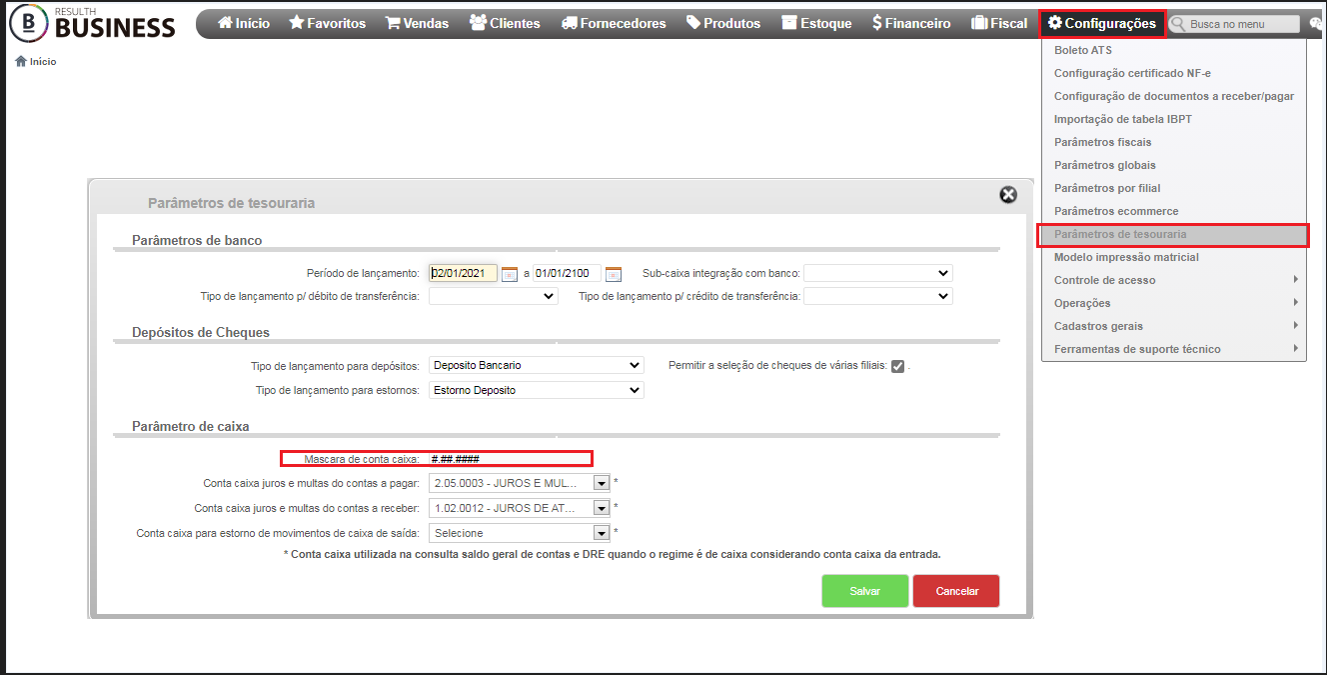Viewport: 1327px width, 675px height.
Task: Click the Salvar button
Action: pyautogui.click(x=865, y=591)
